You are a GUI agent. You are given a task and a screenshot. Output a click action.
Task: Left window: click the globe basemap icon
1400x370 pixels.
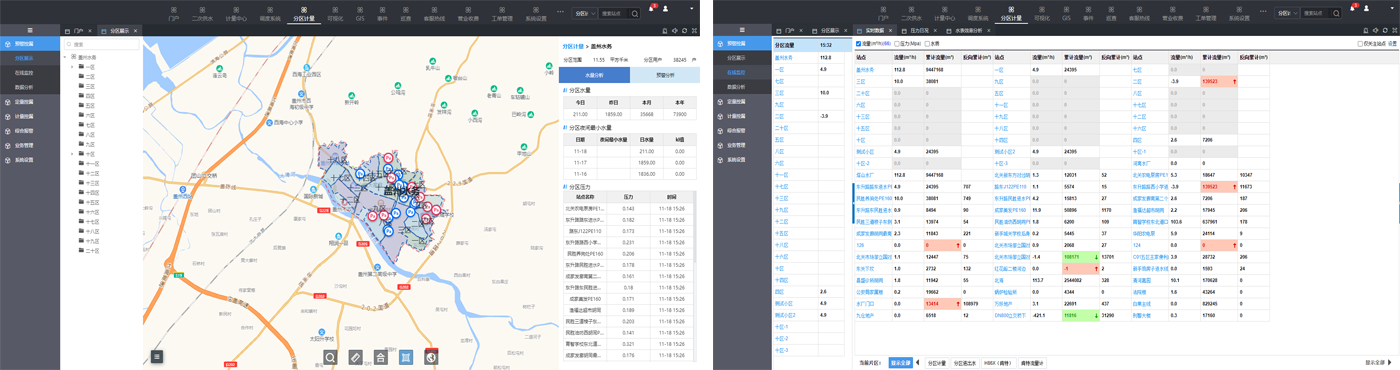click(x=431, y=356)
